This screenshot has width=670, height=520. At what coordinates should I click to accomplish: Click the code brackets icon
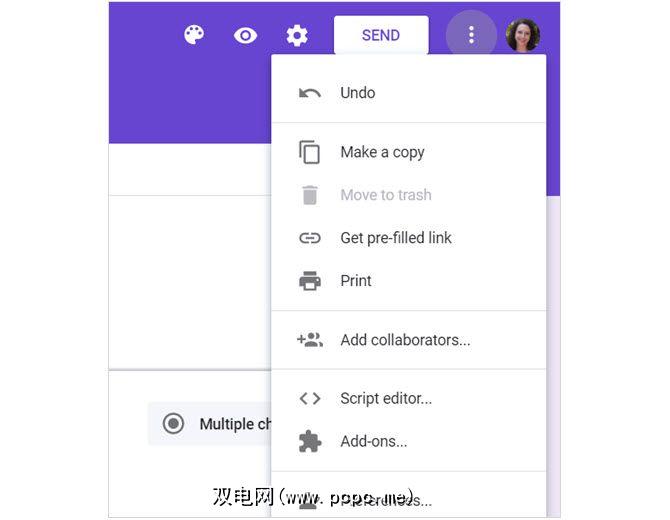310,399
